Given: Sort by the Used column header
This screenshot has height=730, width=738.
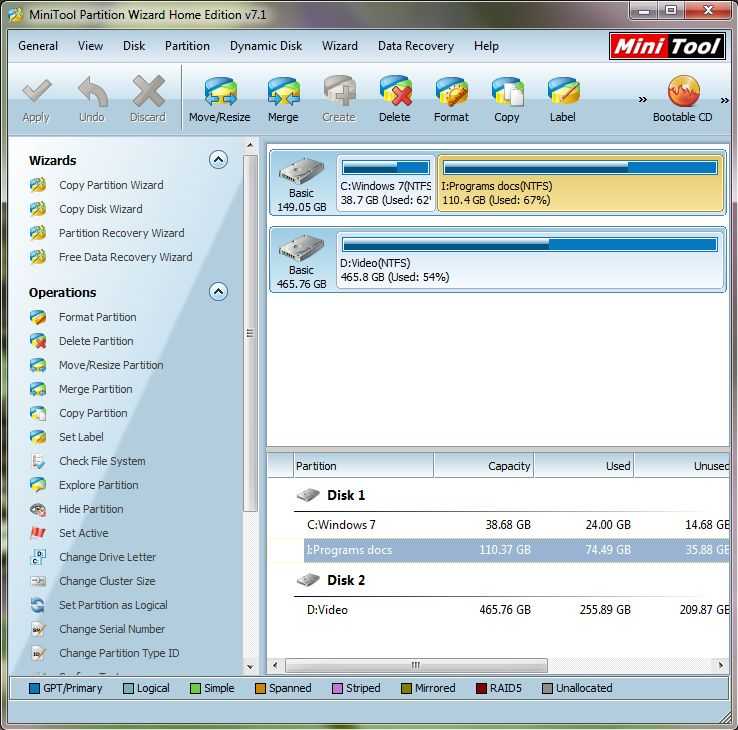Looking at the screenshot, I should [584, 465].
